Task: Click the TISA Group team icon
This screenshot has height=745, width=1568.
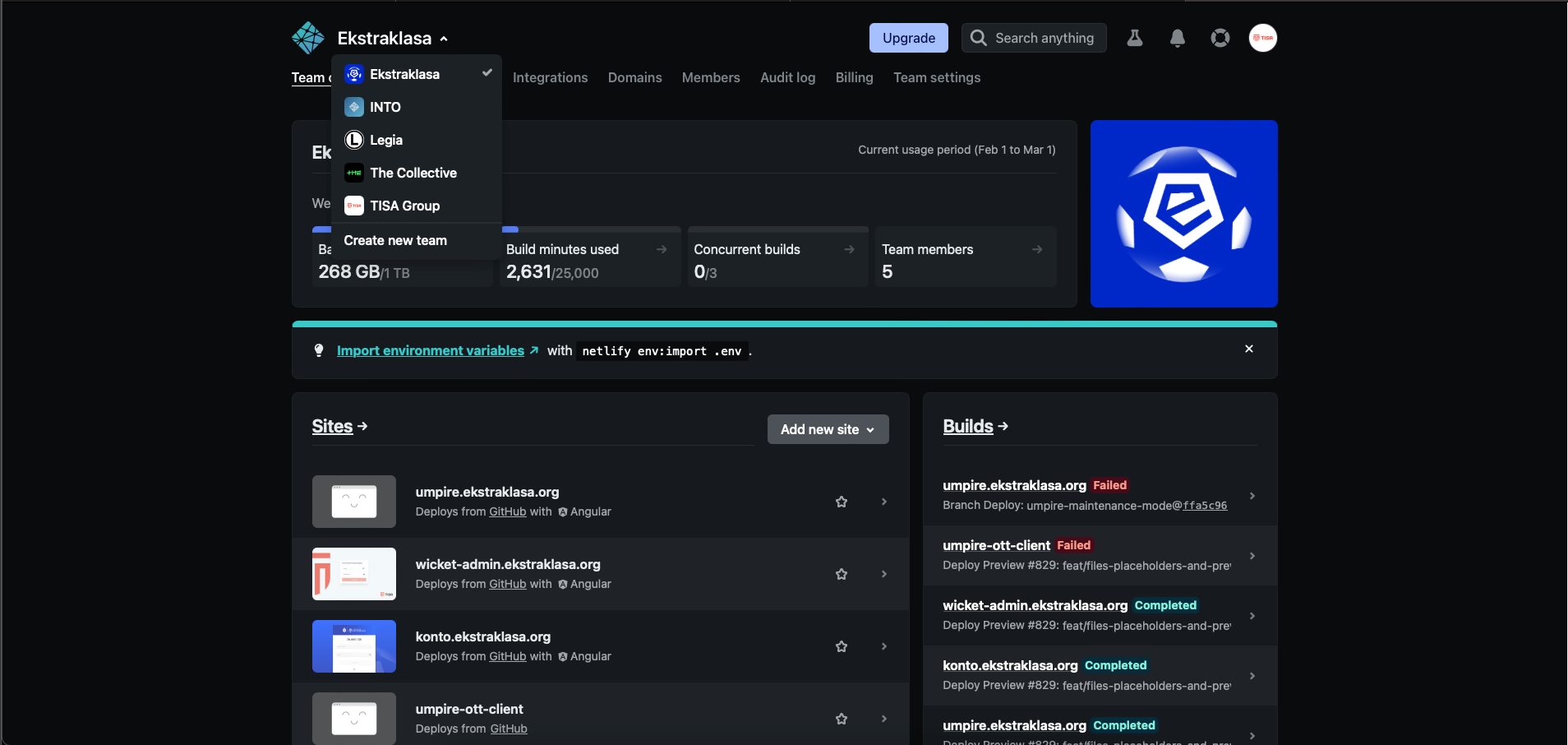Action: pos(354,206)
